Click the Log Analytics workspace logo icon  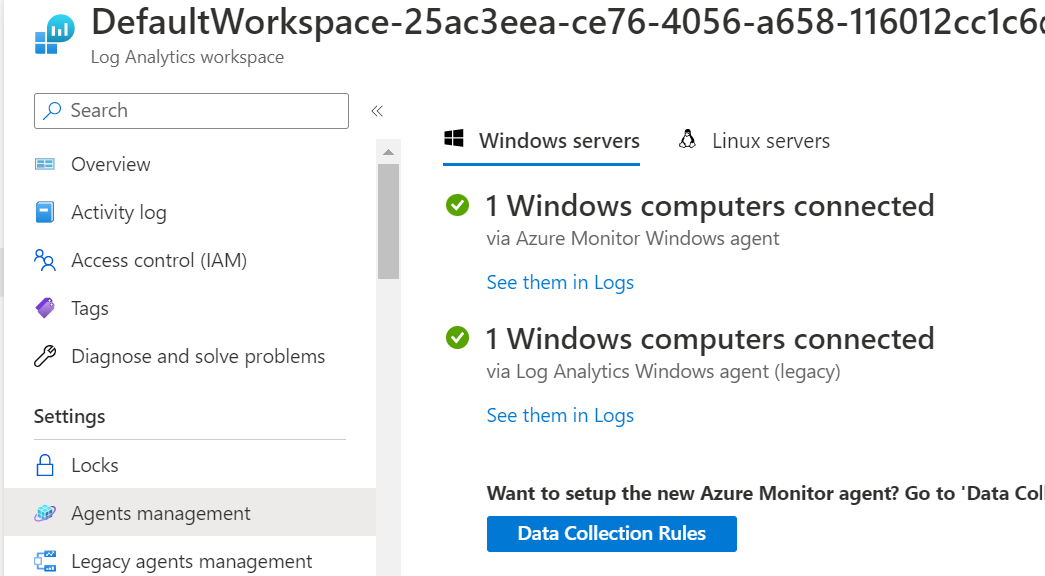pyautogui.click(x=55, y=35)
